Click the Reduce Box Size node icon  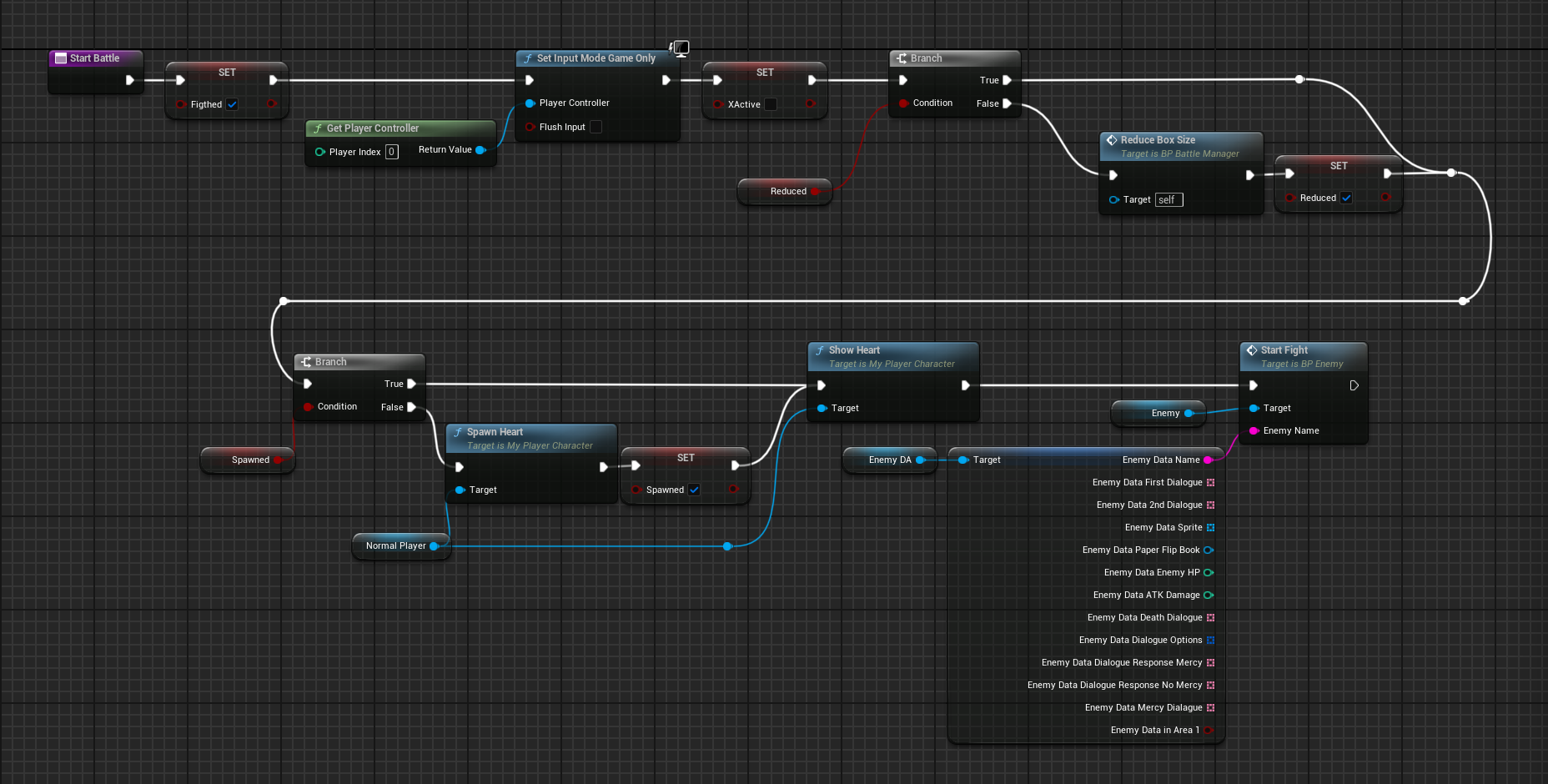coord(1112,140)
